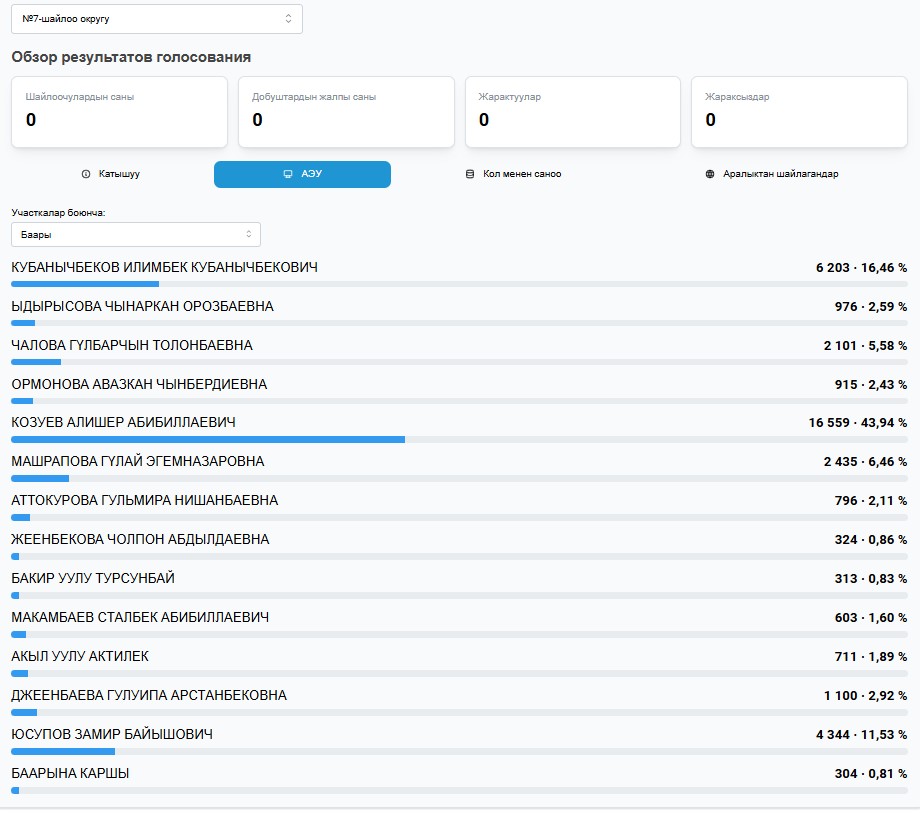Click the progress bar for Юсупов Замир Байышович

[63, 751]
